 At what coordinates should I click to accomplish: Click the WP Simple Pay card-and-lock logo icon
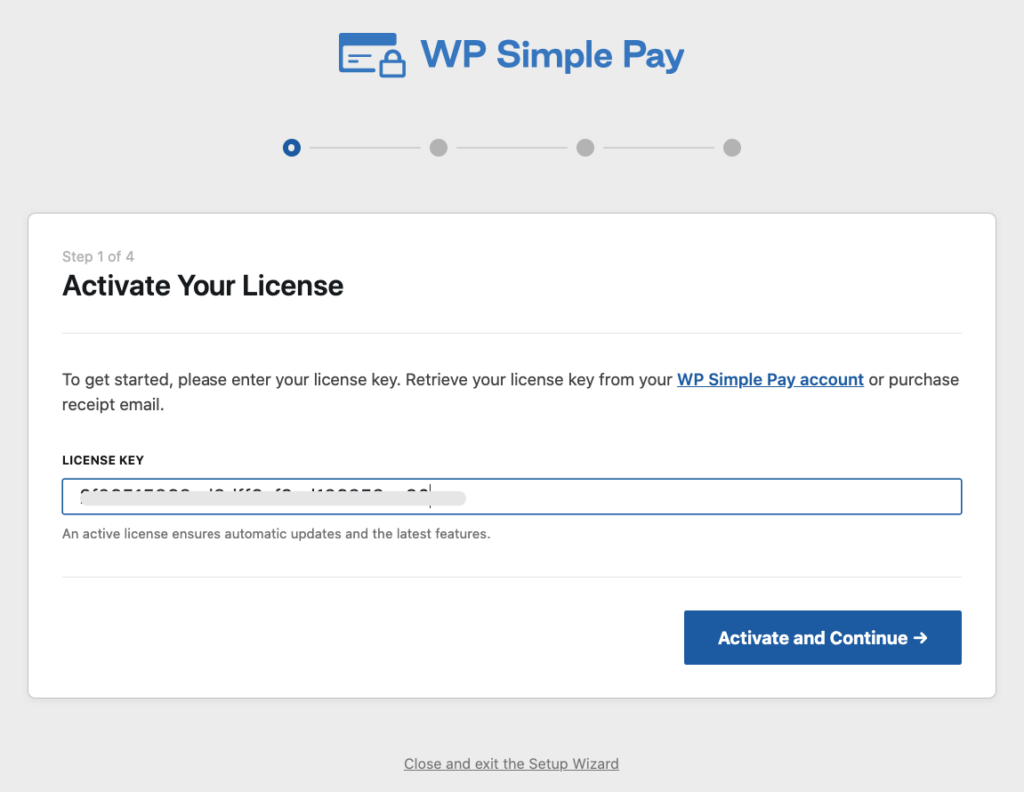click(x=371, y=55)
